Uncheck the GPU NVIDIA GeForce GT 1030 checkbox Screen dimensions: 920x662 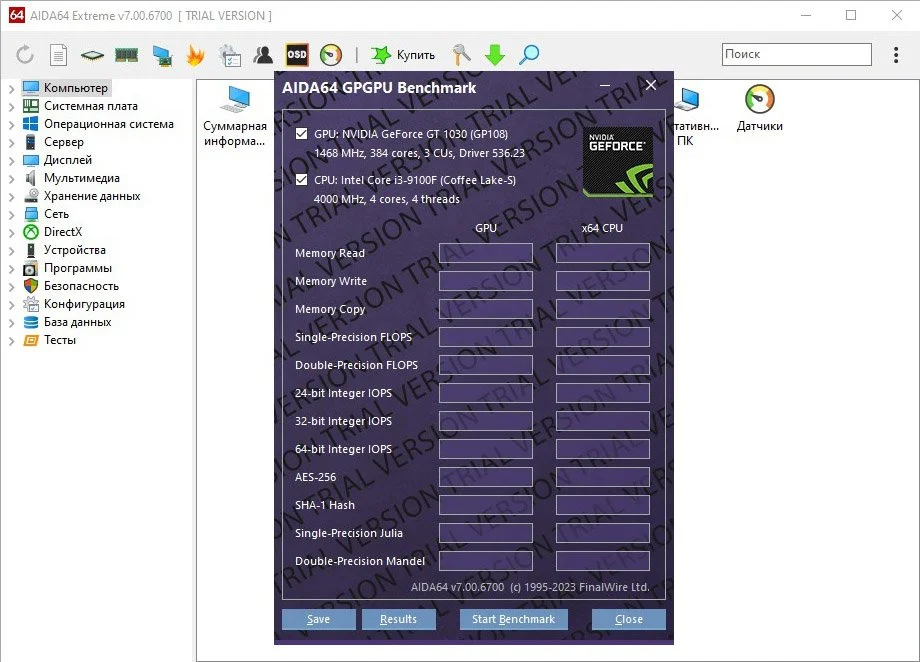[302, 134]
